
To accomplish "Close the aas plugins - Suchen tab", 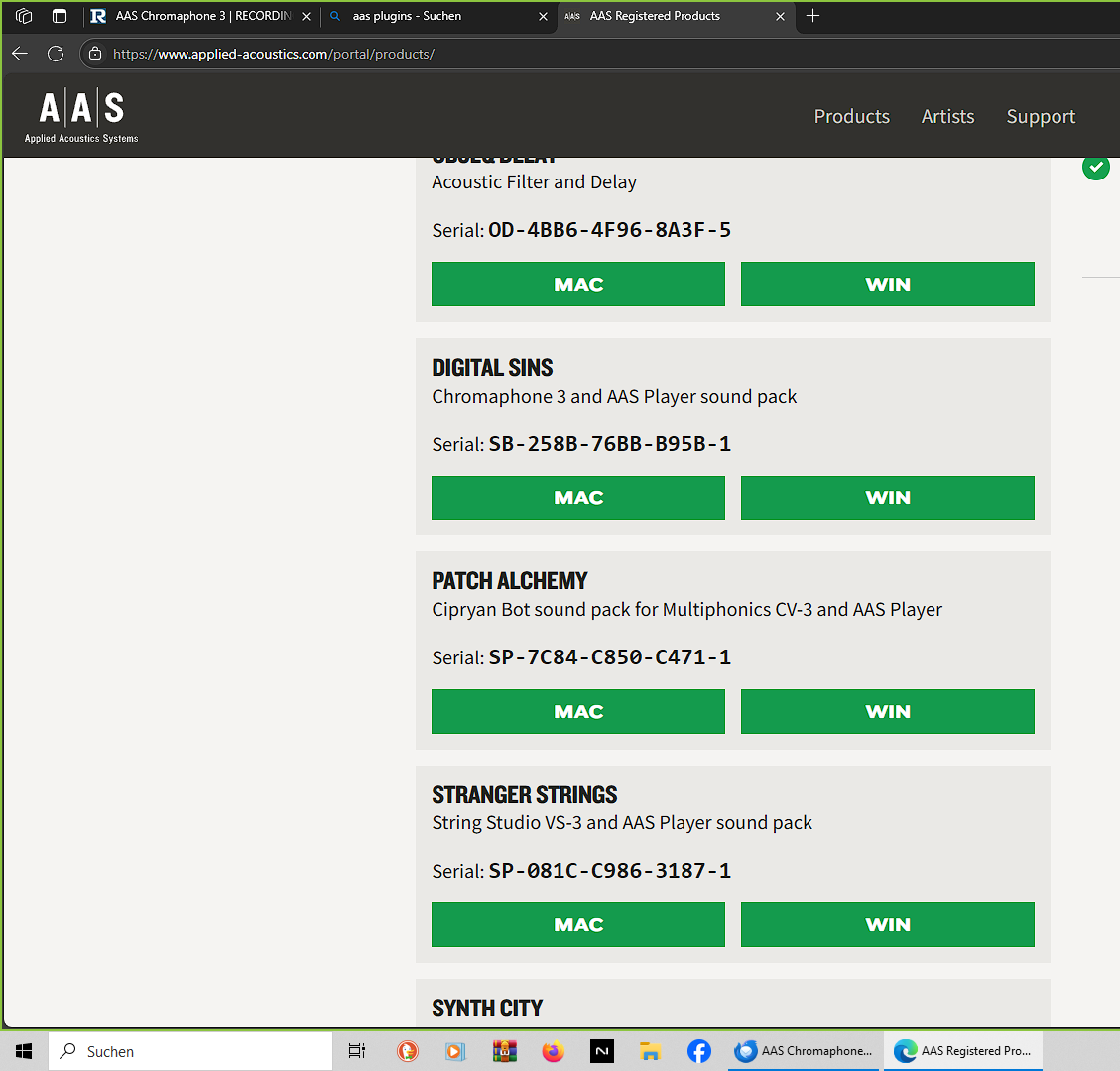I will [x=543, y=16].
